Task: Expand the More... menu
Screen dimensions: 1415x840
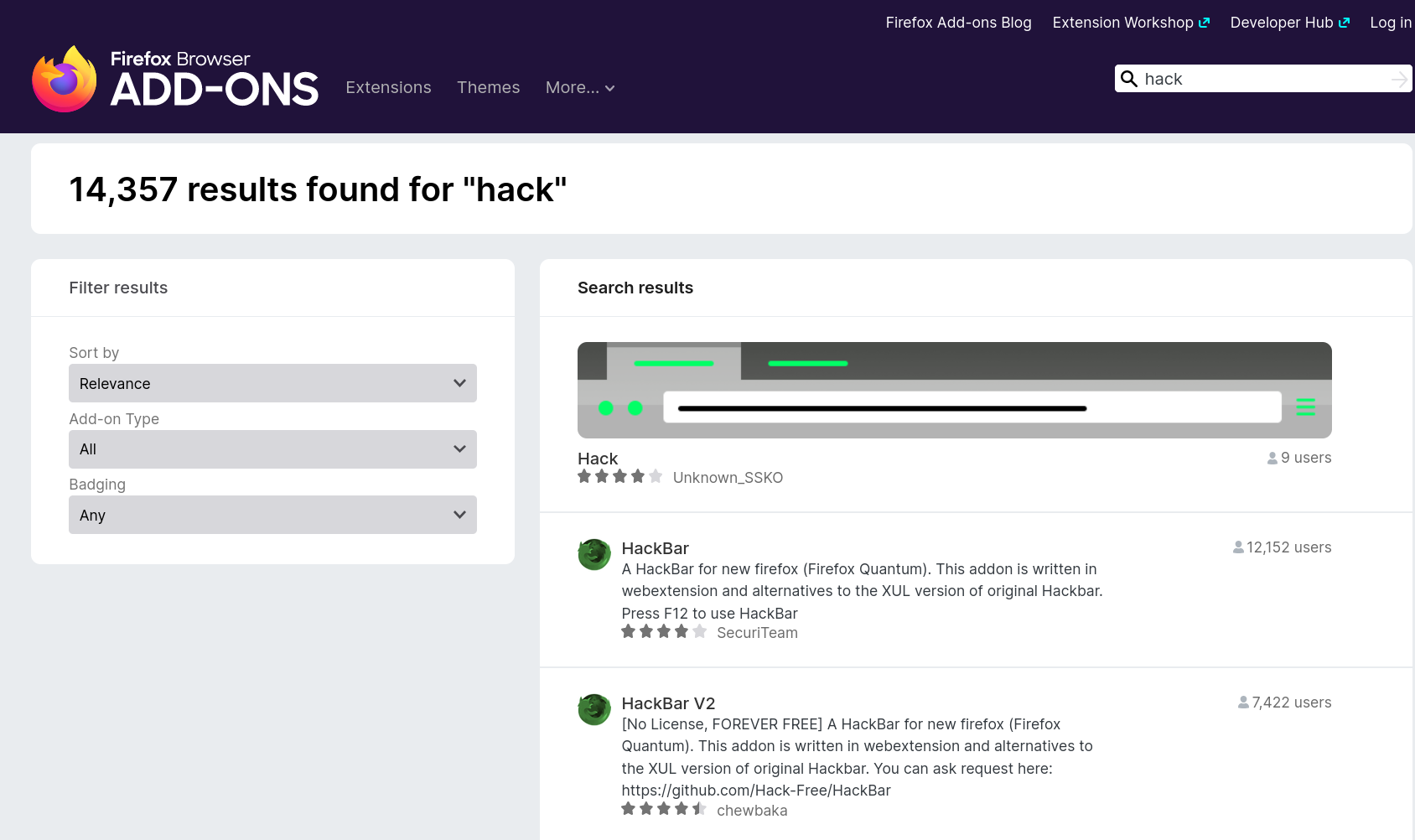Action: tap(580, 87)
